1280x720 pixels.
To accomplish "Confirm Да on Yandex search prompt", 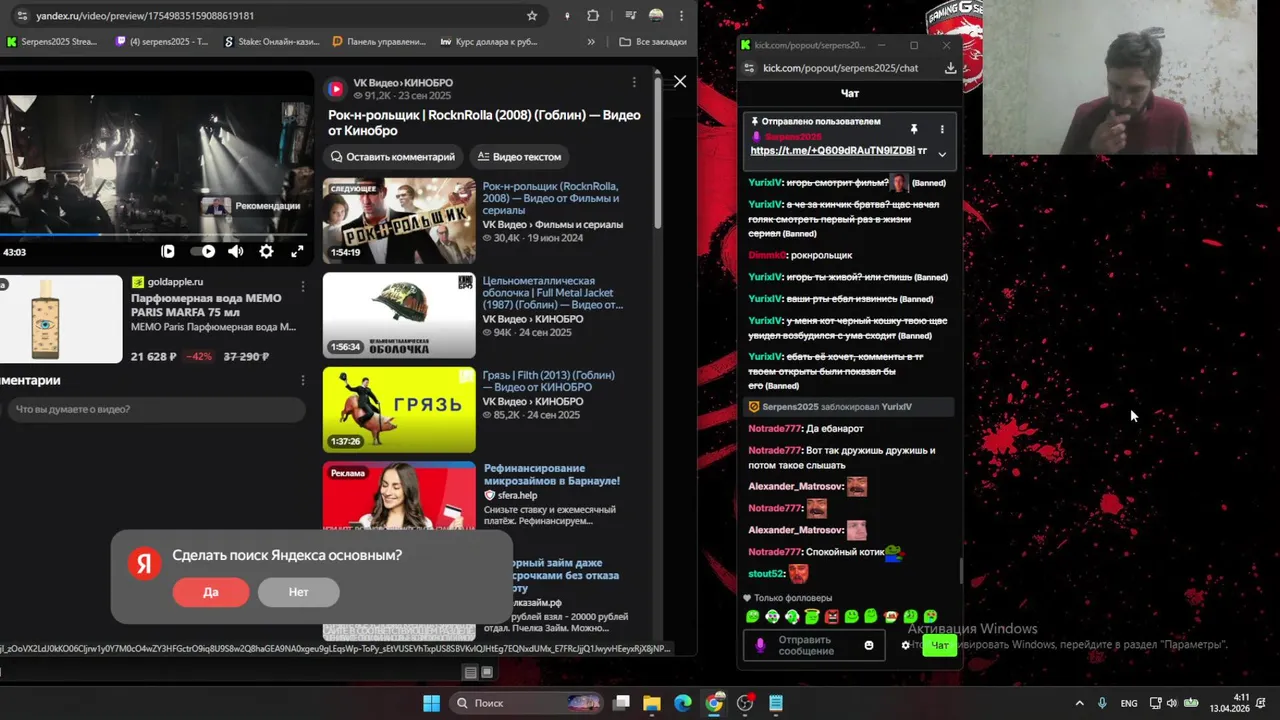I will coord(211,592).
